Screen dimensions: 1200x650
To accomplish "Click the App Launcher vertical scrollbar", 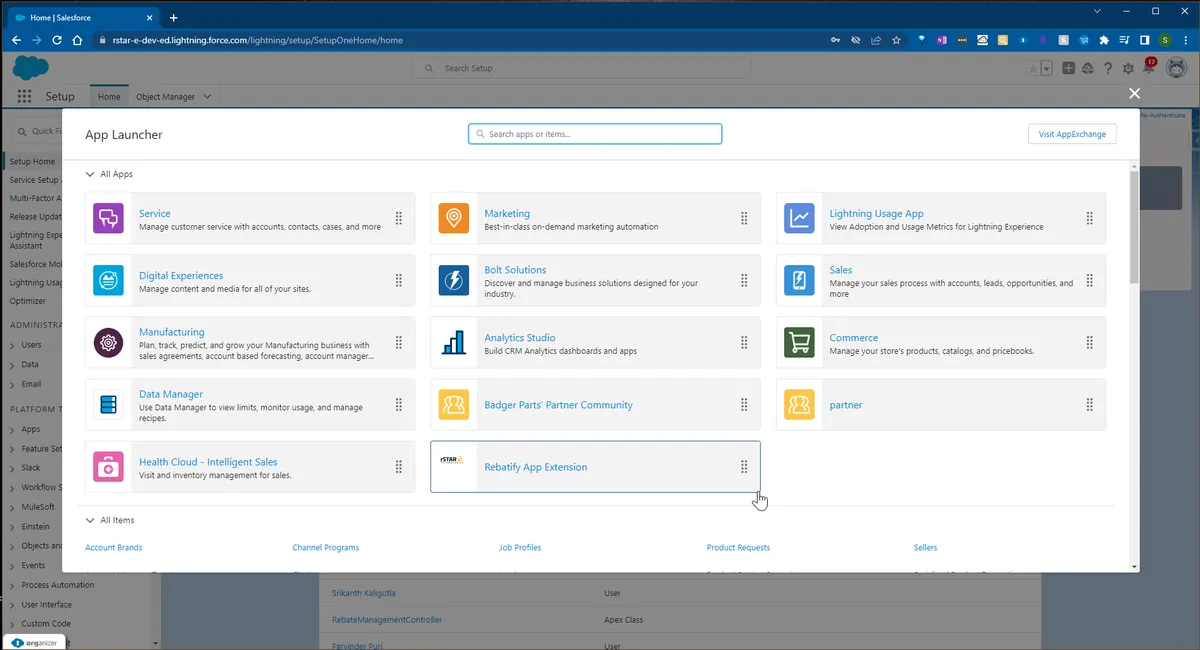I will [1134, 227].
